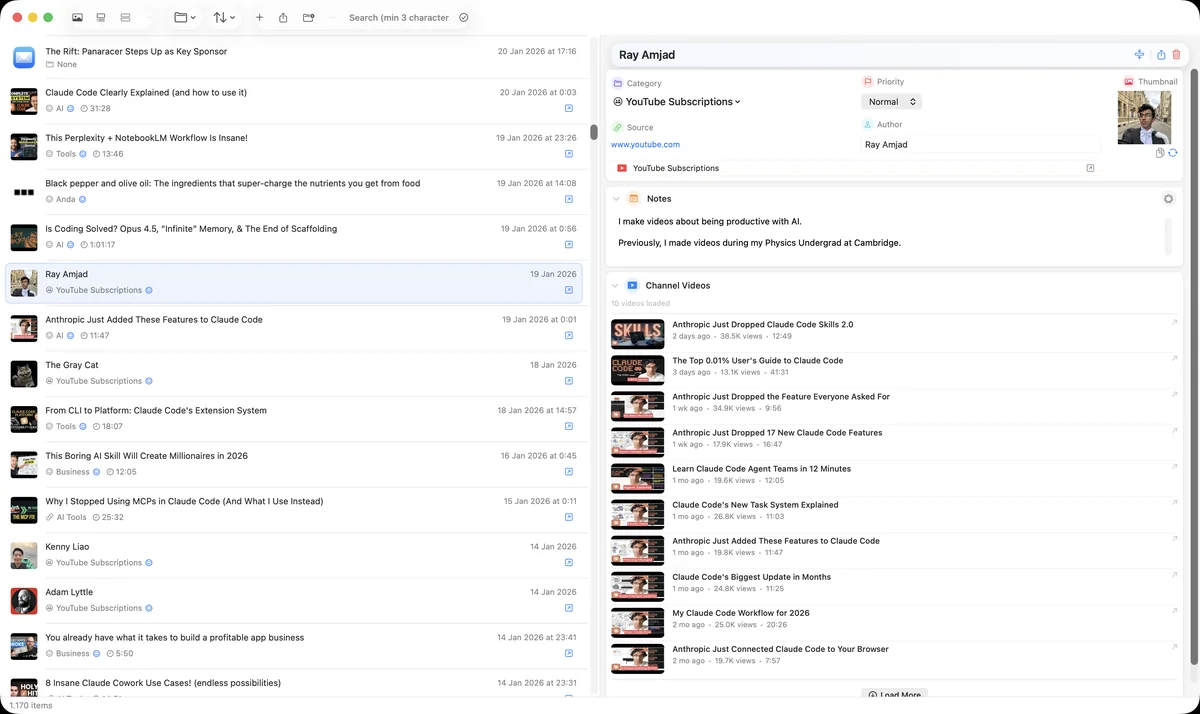Select You already have what it takes item
The height and width of the screenshot is (714, 1200).
click(x=294, y=645)
